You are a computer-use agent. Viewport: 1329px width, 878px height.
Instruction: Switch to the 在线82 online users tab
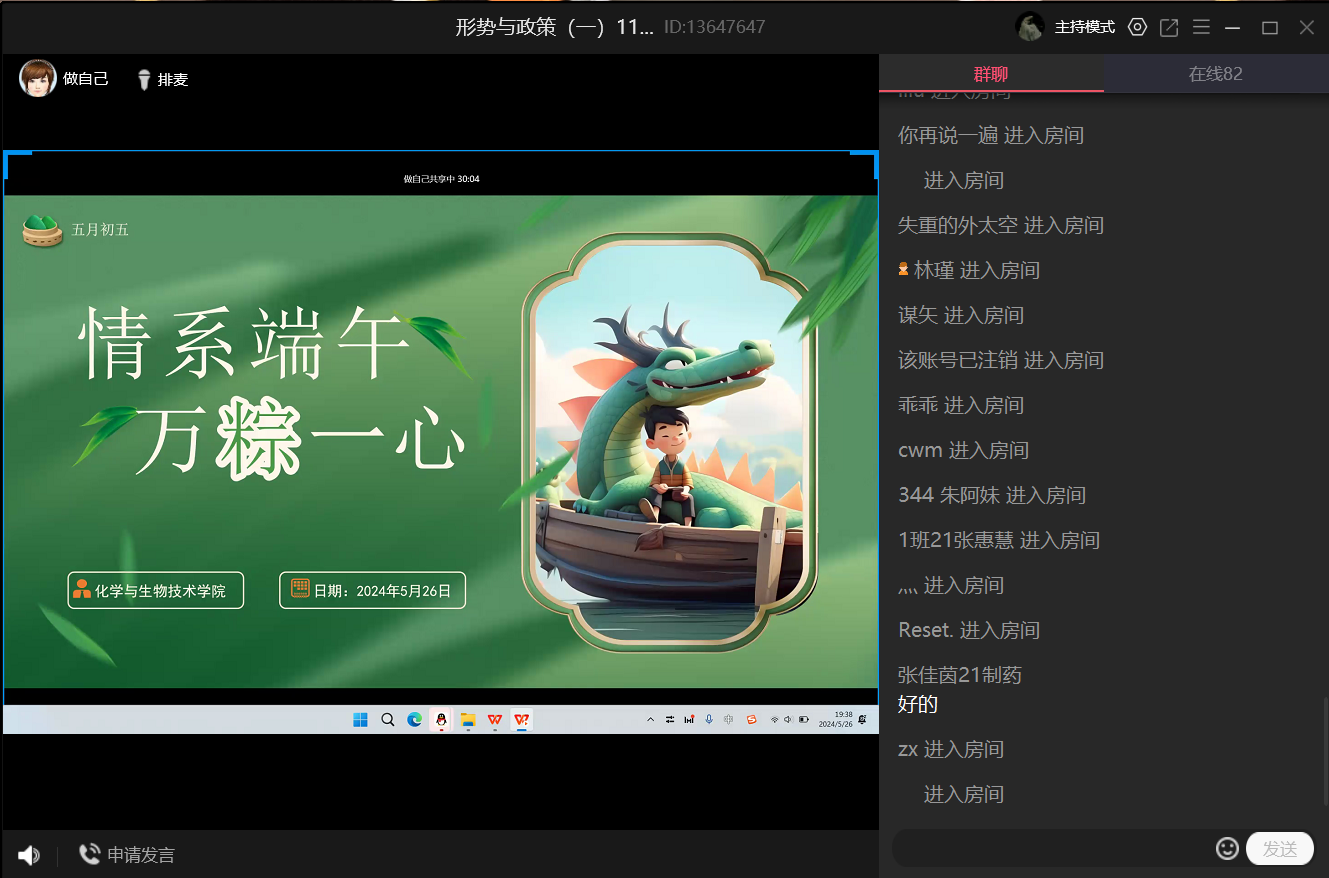pos(1215,74)
